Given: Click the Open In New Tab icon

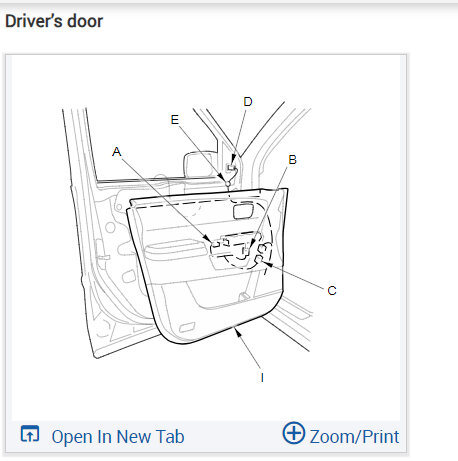Looking at the screenshot, I should click(30, 434).
